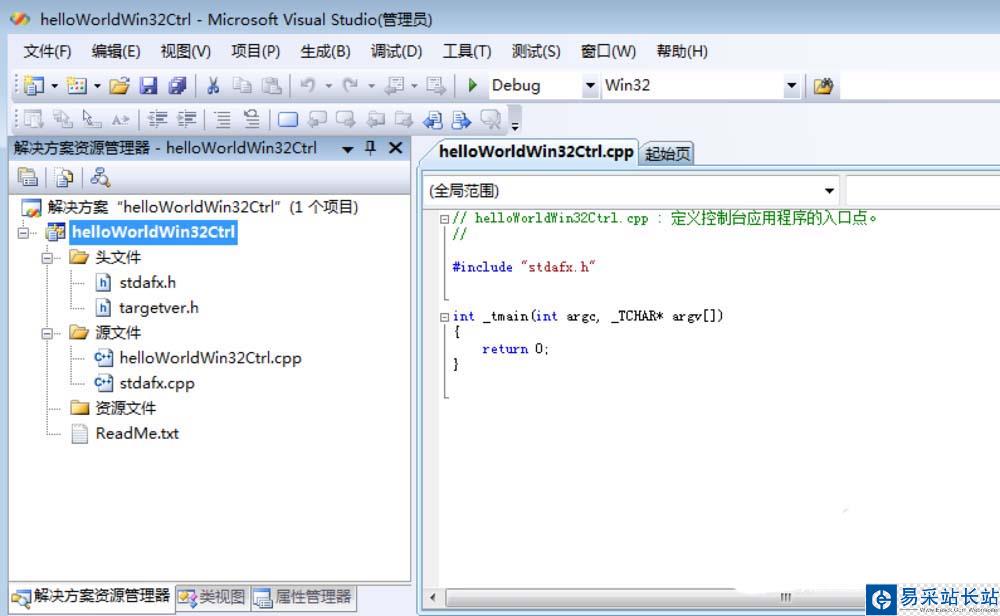
Task: Collapse the 头文件 folder node
Action: tap(47, 258)
